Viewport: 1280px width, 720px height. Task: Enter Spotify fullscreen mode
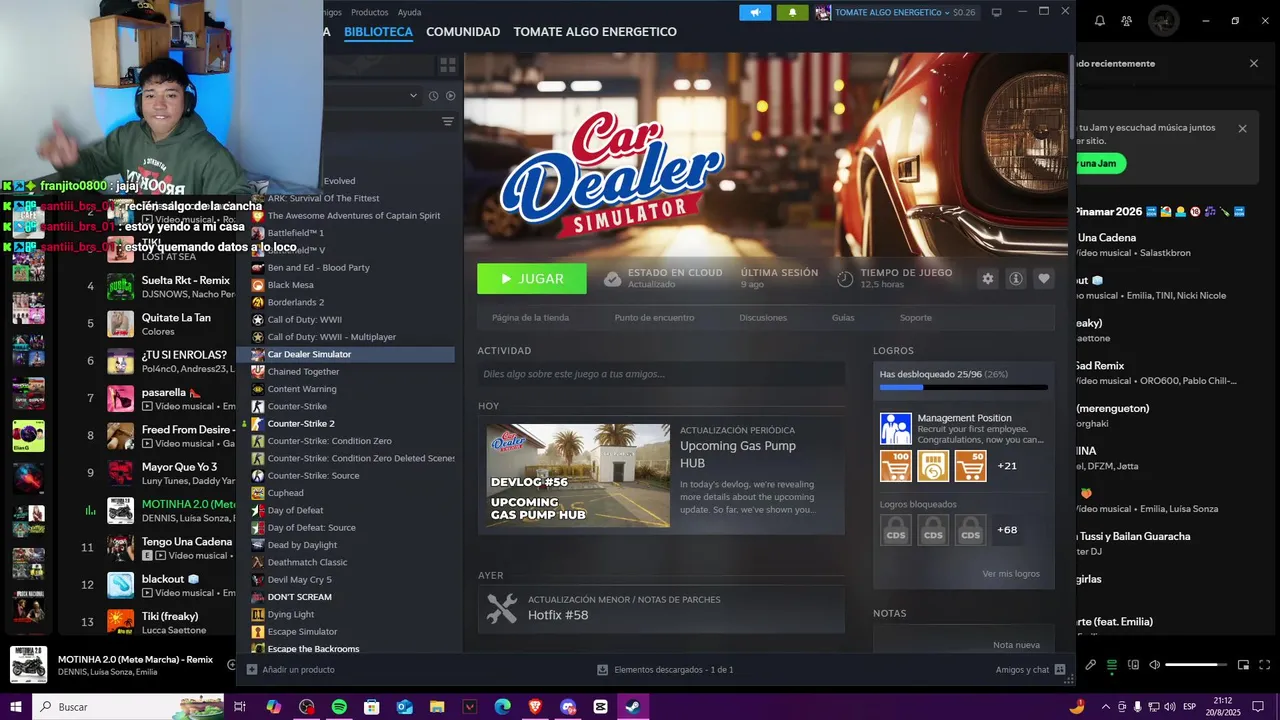pyautogui.click(x=1264, y=665)
